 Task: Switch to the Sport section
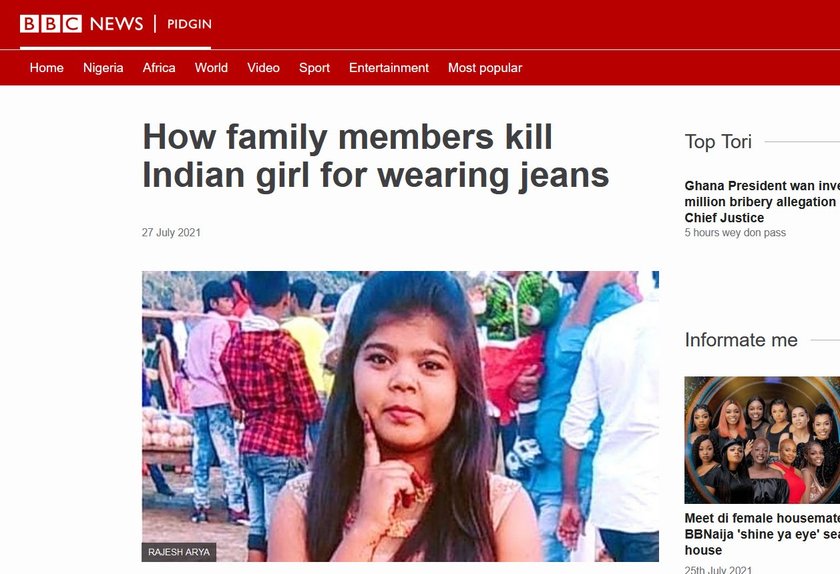[x=314, y=68]
